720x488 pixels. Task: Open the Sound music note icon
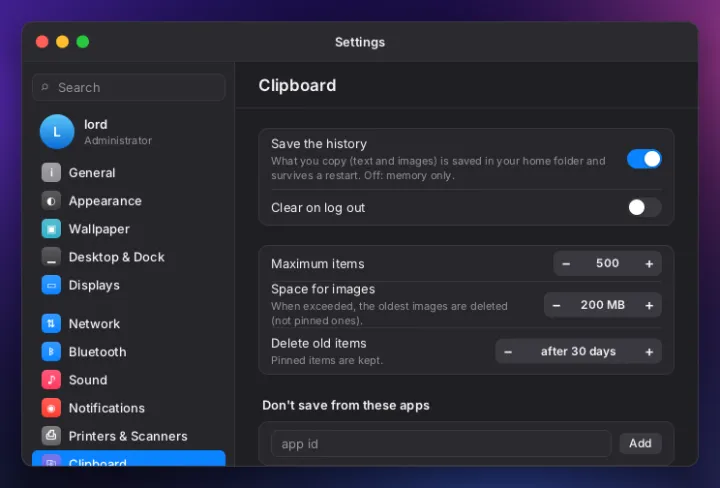point(51,380)
